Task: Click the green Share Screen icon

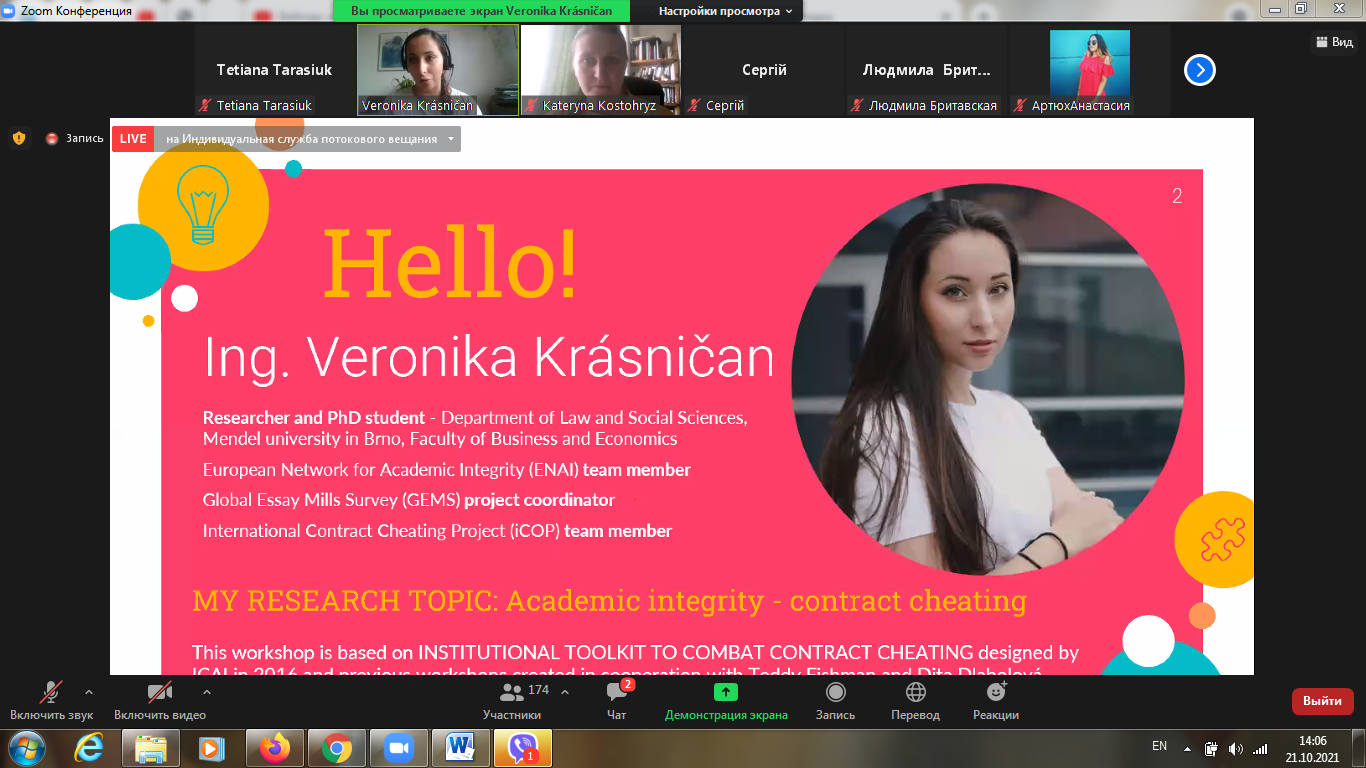Action: (x=726, y=693)
